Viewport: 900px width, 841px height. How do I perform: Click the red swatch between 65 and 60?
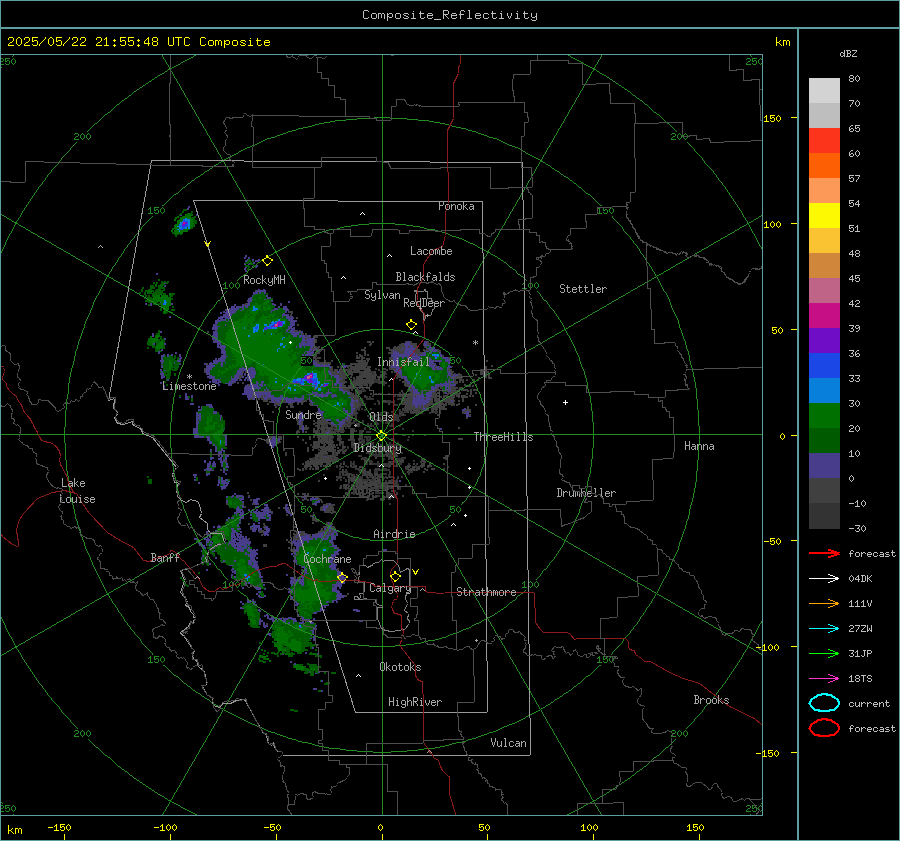pyautogui.click(x=824, y=141)
